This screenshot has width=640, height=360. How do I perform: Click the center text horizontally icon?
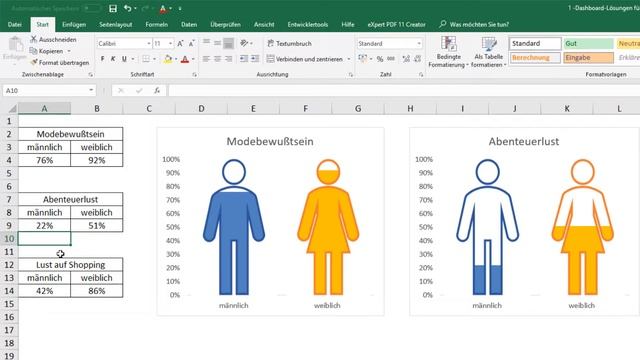point(218,59)
